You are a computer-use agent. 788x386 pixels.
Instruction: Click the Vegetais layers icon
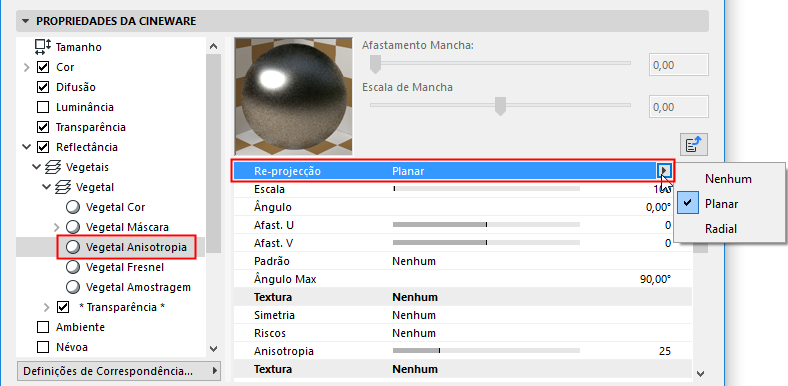53,167
